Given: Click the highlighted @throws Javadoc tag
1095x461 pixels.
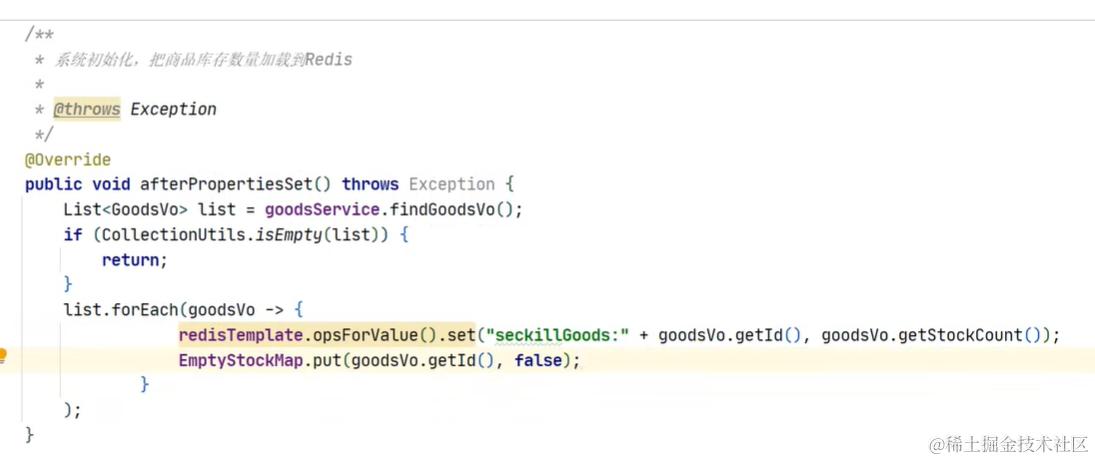Looking at the screenshot, I should (87, 110).
